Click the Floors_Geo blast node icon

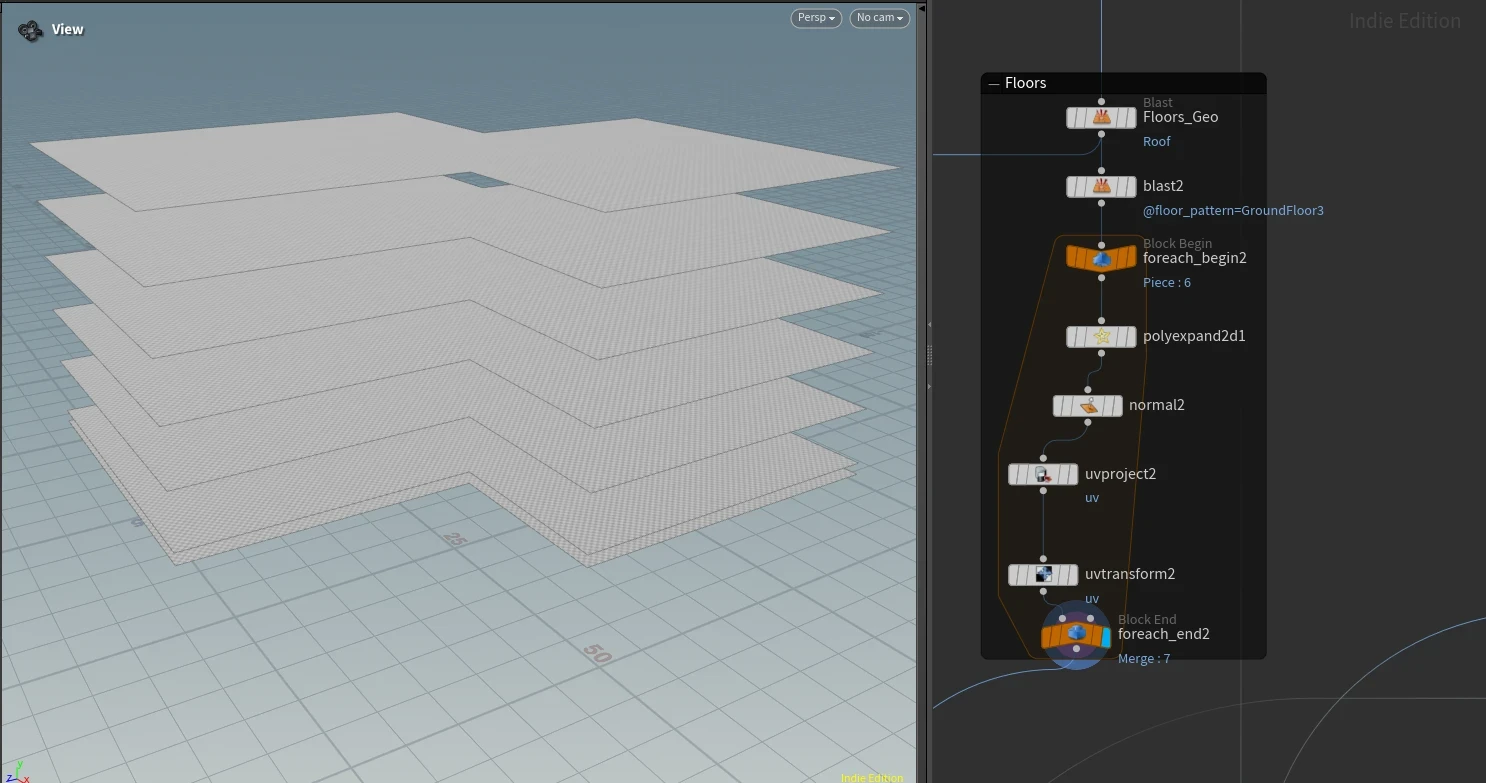point(1102,118)
